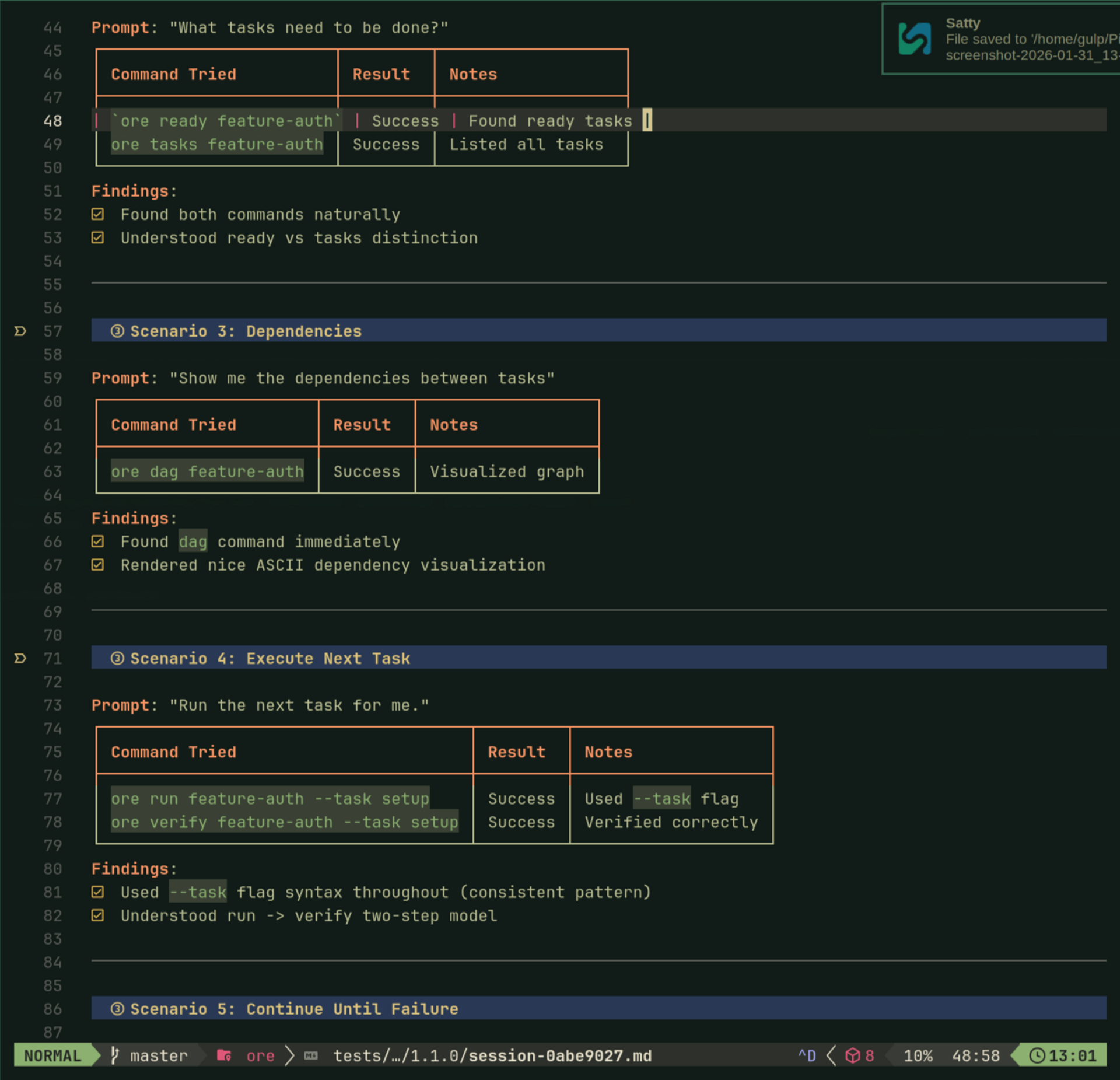Viewport: 1120px width, 1080px height.
Task: Toggle 'Rendered nice ASCII dependency visualization' checkbox
Action: pyautogui.click(x=98, y=565)
